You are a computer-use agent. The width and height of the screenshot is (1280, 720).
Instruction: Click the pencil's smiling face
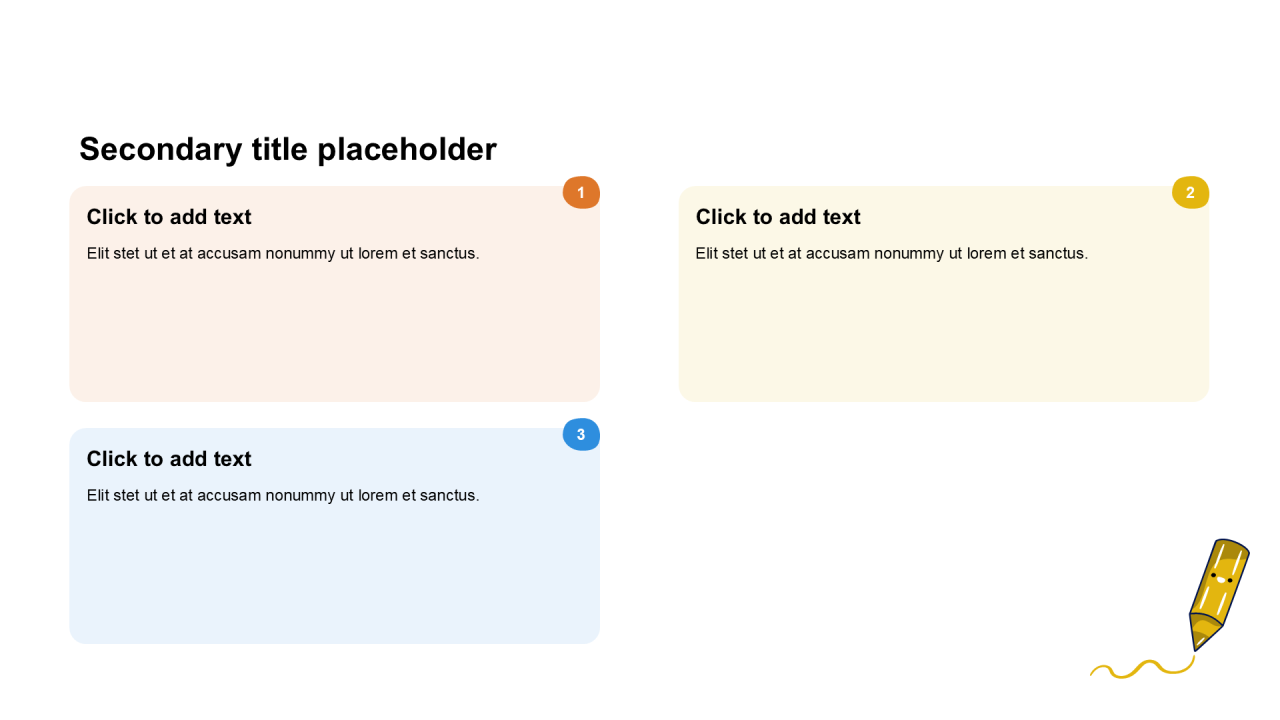point(1221,577)
